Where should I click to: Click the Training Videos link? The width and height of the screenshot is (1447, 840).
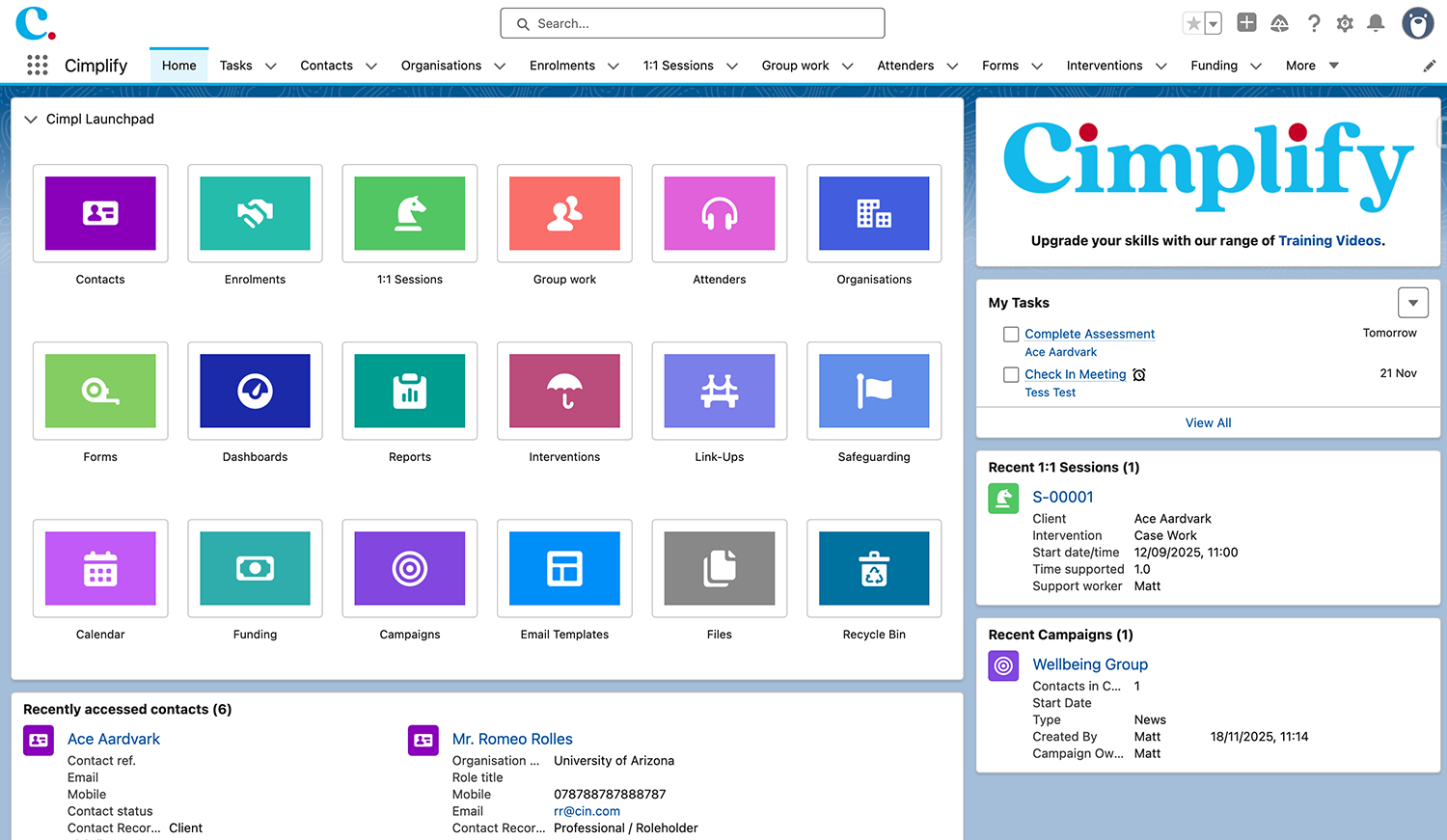[1329, 241]
